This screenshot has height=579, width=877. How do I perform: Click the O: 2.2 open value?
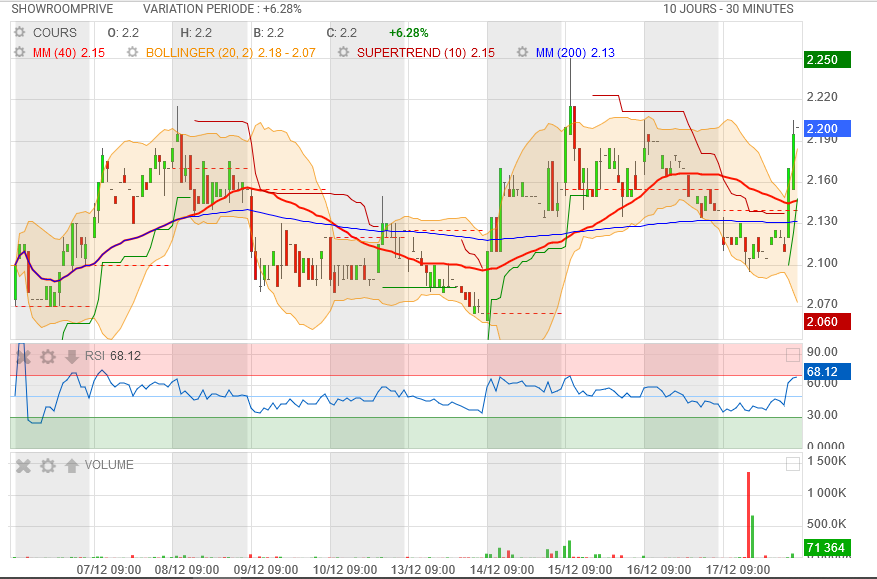123,32
